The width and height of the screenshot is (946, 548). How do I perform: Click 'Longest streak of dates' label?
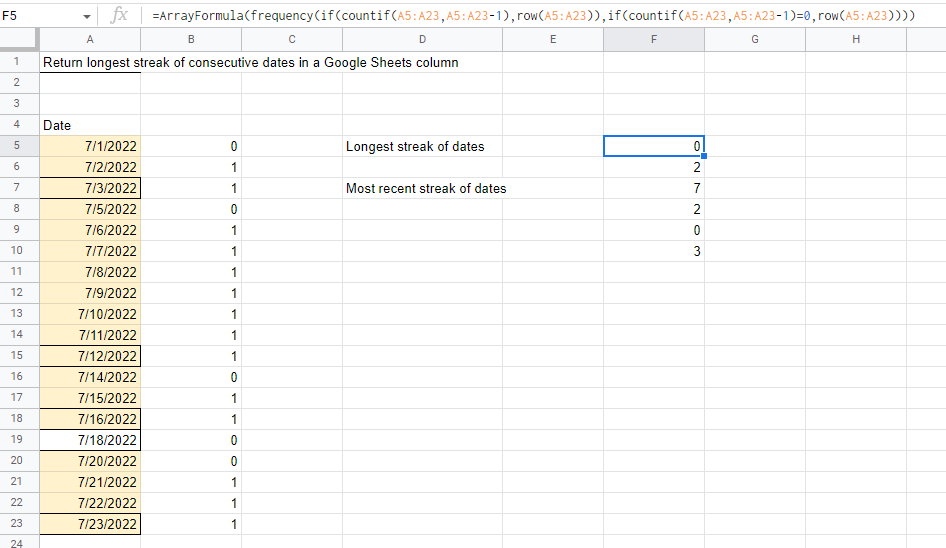coord(415,147)
